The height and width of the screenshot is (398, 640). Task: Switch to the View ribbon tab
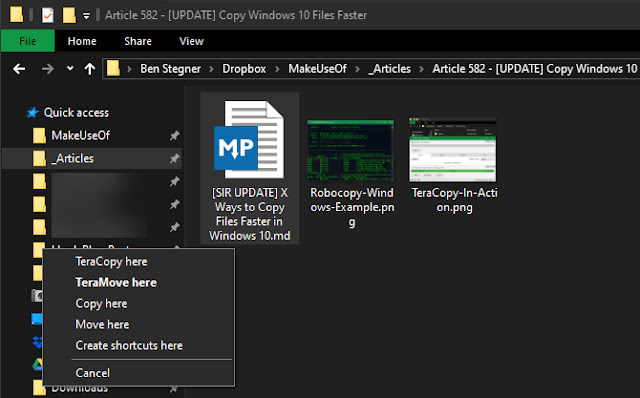click(x=191, y=41)
